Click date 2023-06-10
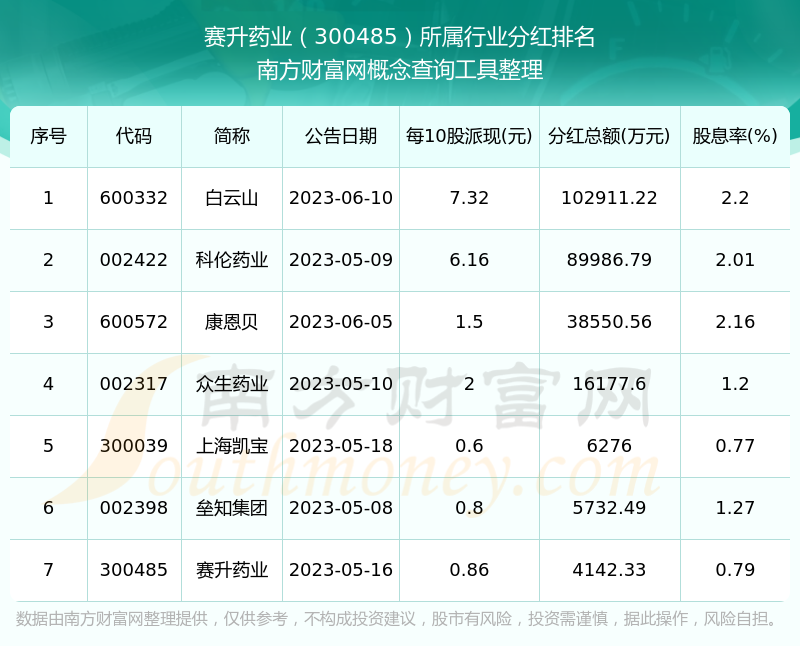 click(341, 198)
